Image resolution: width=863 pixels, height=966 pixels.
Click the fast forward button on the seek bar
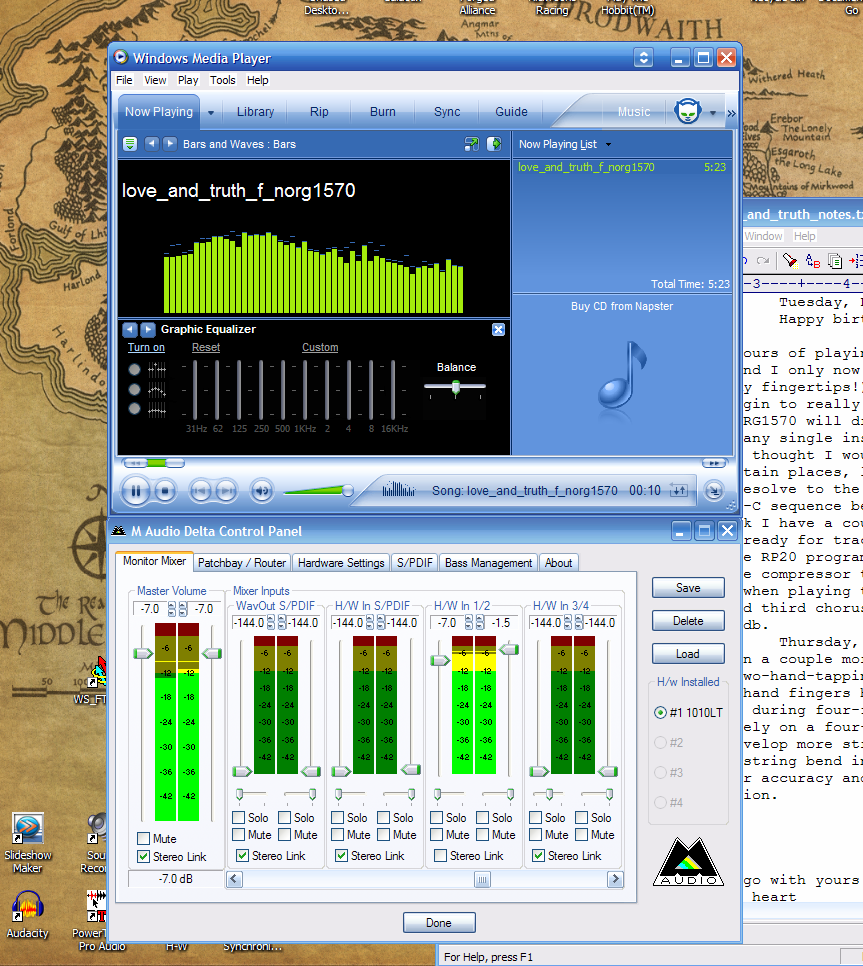(x=714, y=463)
